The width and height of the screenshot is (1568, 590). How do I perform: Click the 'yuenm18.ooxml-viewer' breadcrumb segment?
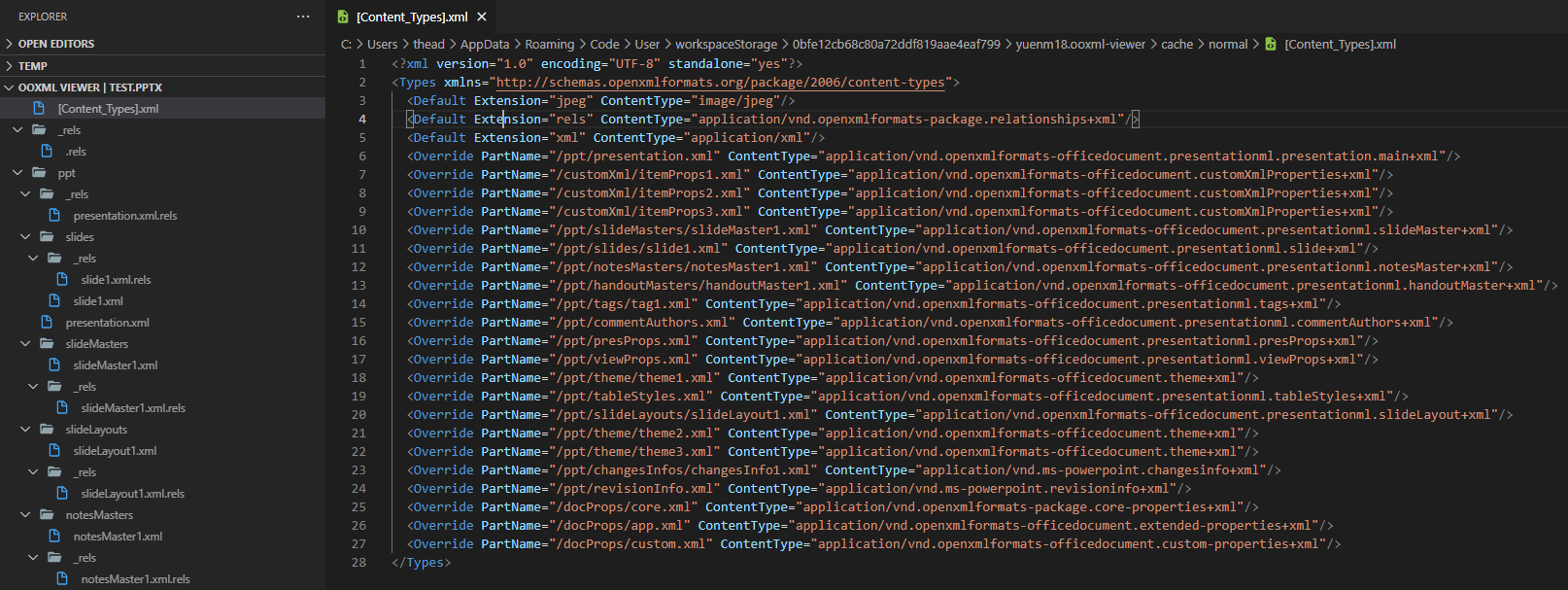(1080, 45)
